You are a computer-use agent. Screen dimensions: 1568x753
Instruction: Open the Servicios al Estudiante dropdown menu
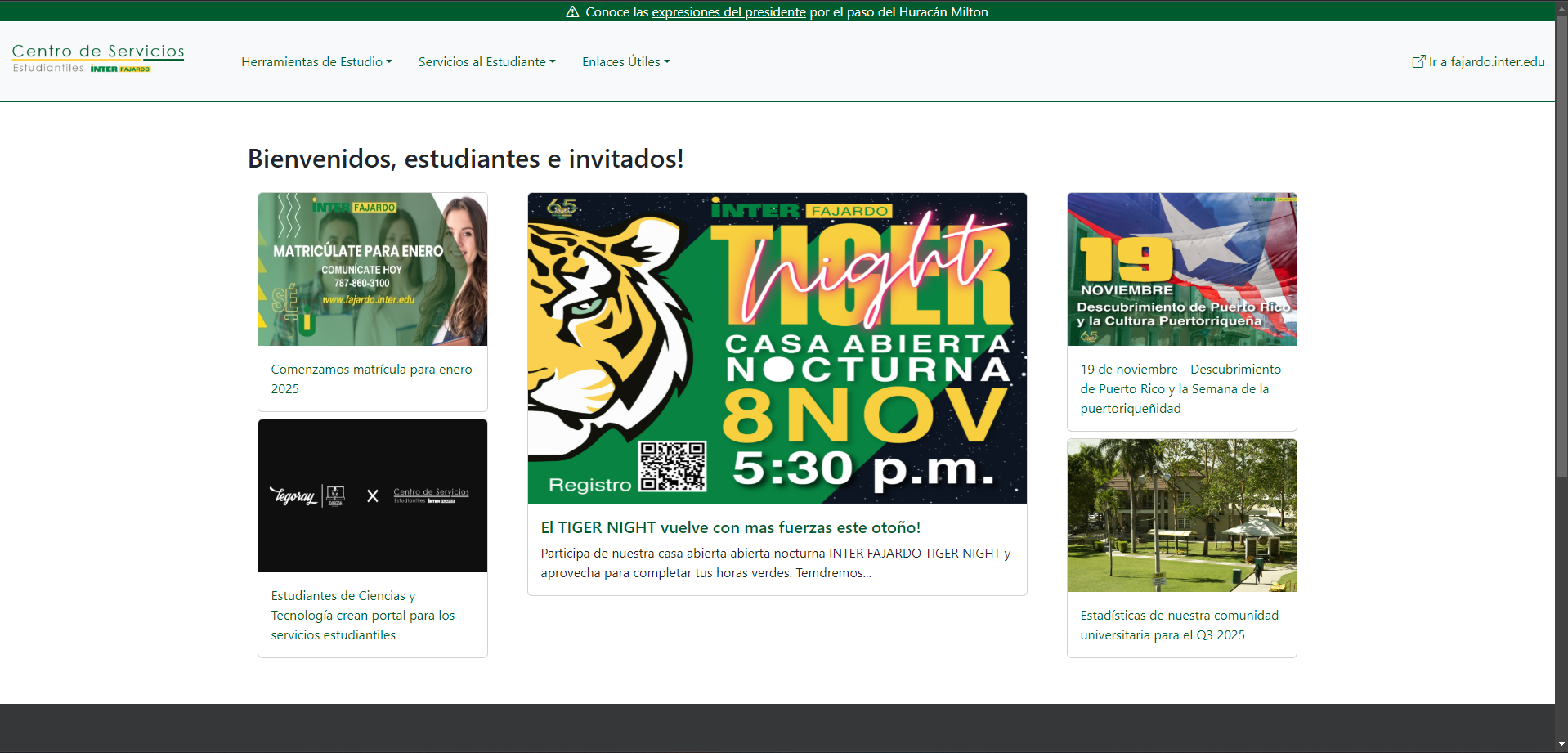[x=486, y=62]
